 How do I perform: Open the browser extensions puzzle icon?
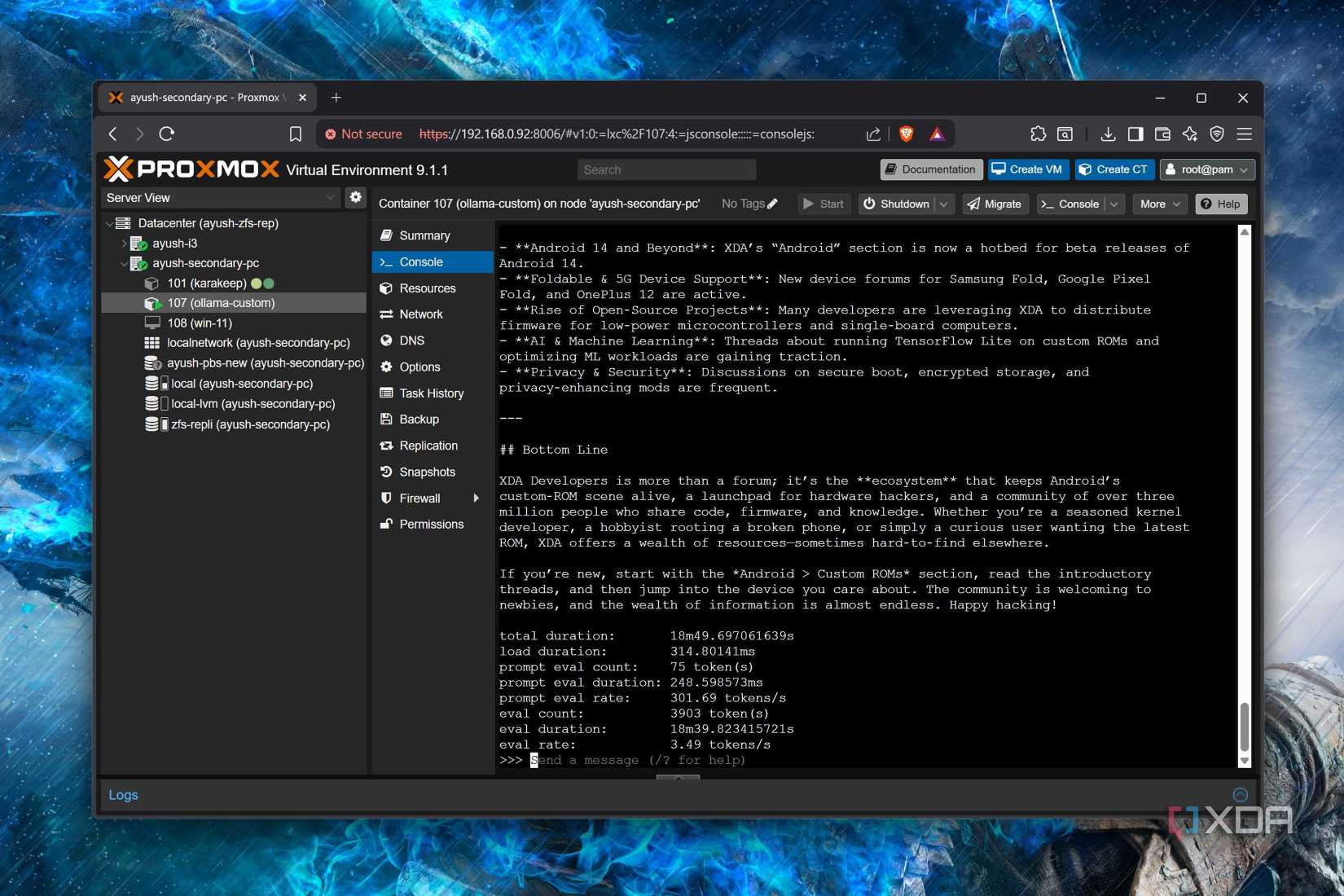1037,134
